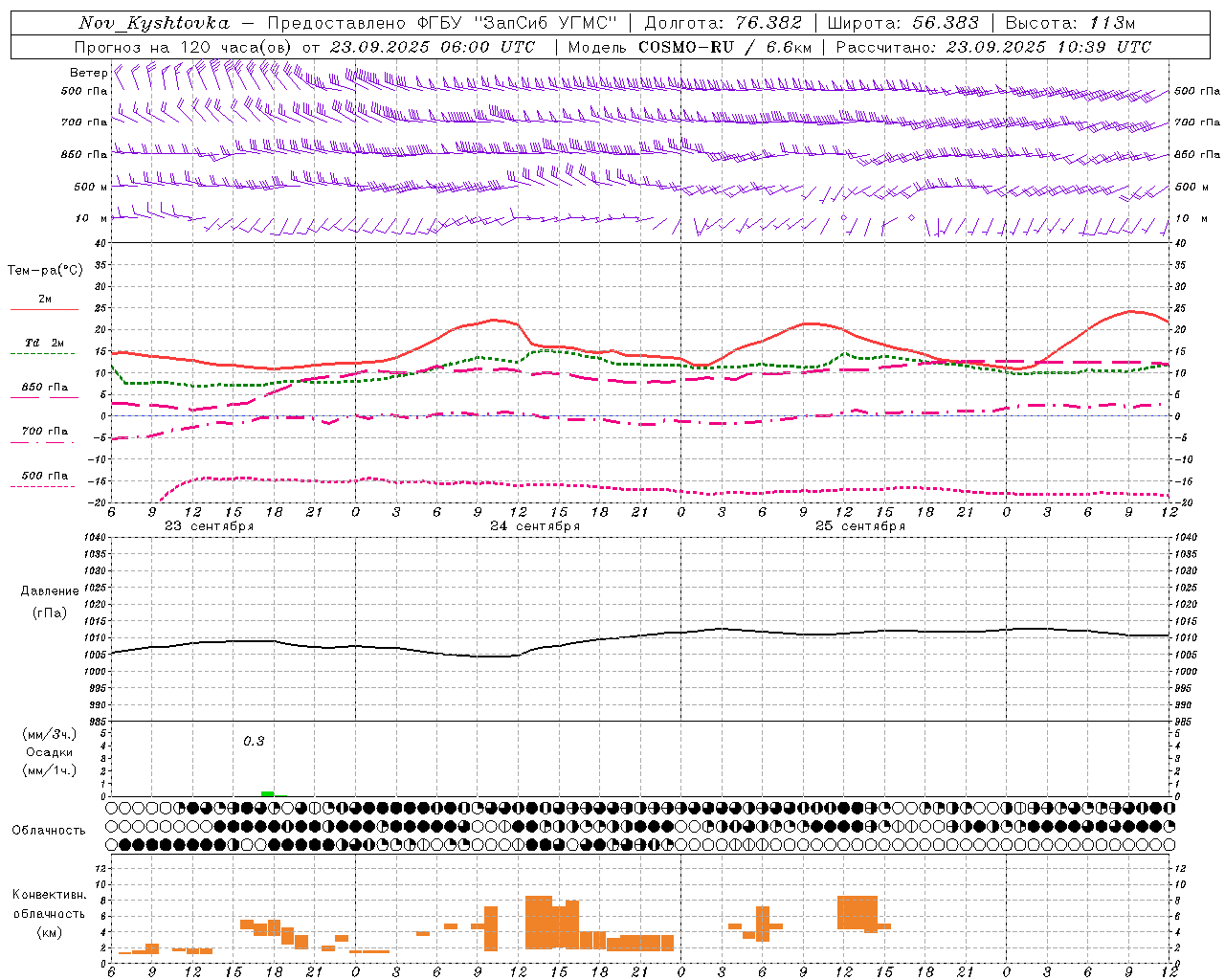Click the 850 гПа temperature legend entry
The image size is (1225, 980).
click(x=45, y=388)
